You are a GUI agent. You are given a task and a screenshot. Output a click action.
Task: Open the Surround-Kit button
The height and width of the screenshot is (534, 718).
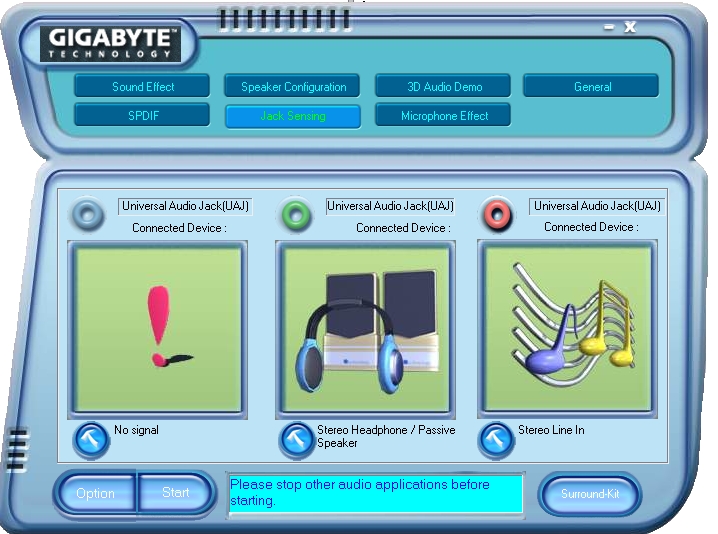point(590,494)
